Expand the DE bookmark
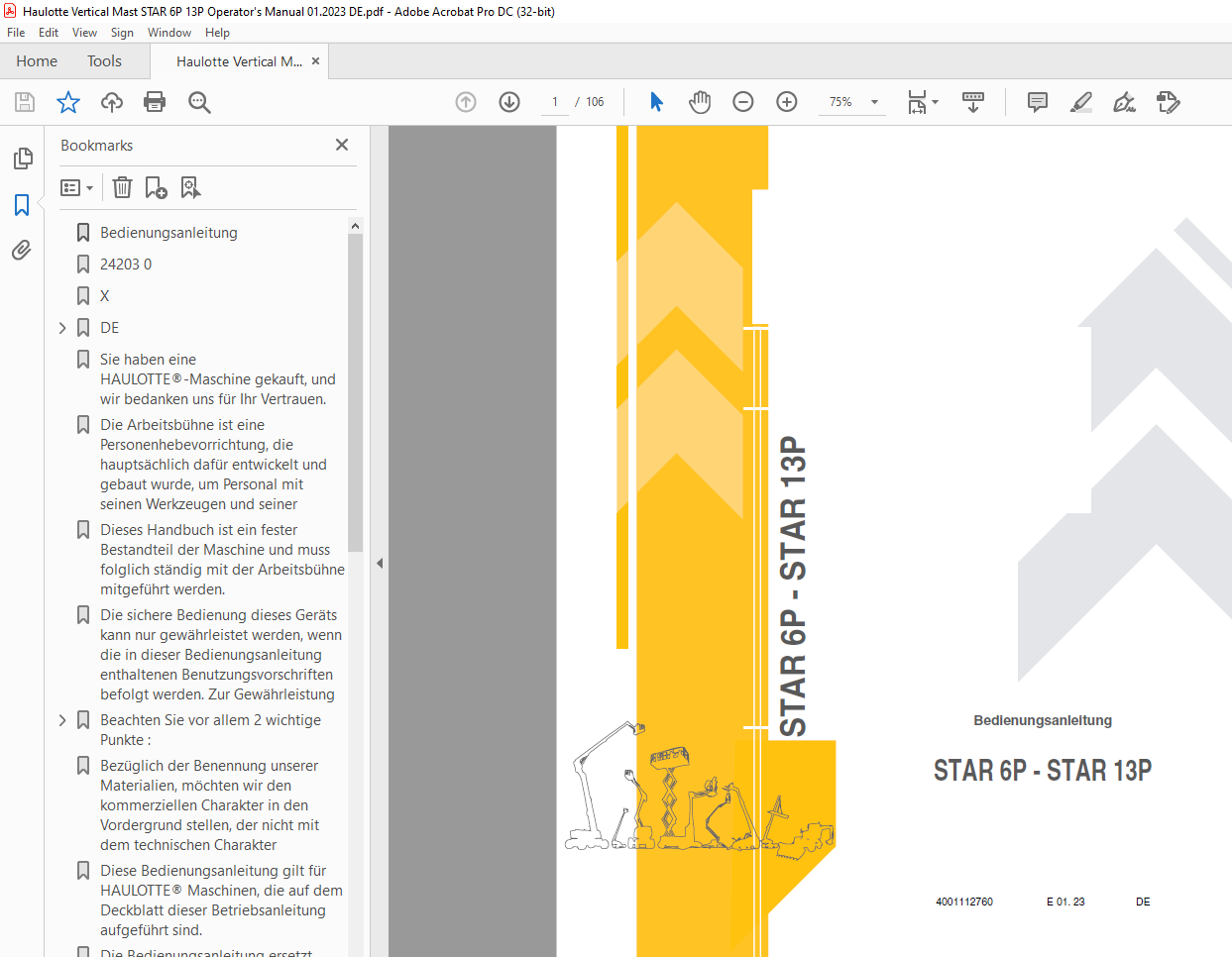The width and height of the screenshot is (1232, 957). 62,328
